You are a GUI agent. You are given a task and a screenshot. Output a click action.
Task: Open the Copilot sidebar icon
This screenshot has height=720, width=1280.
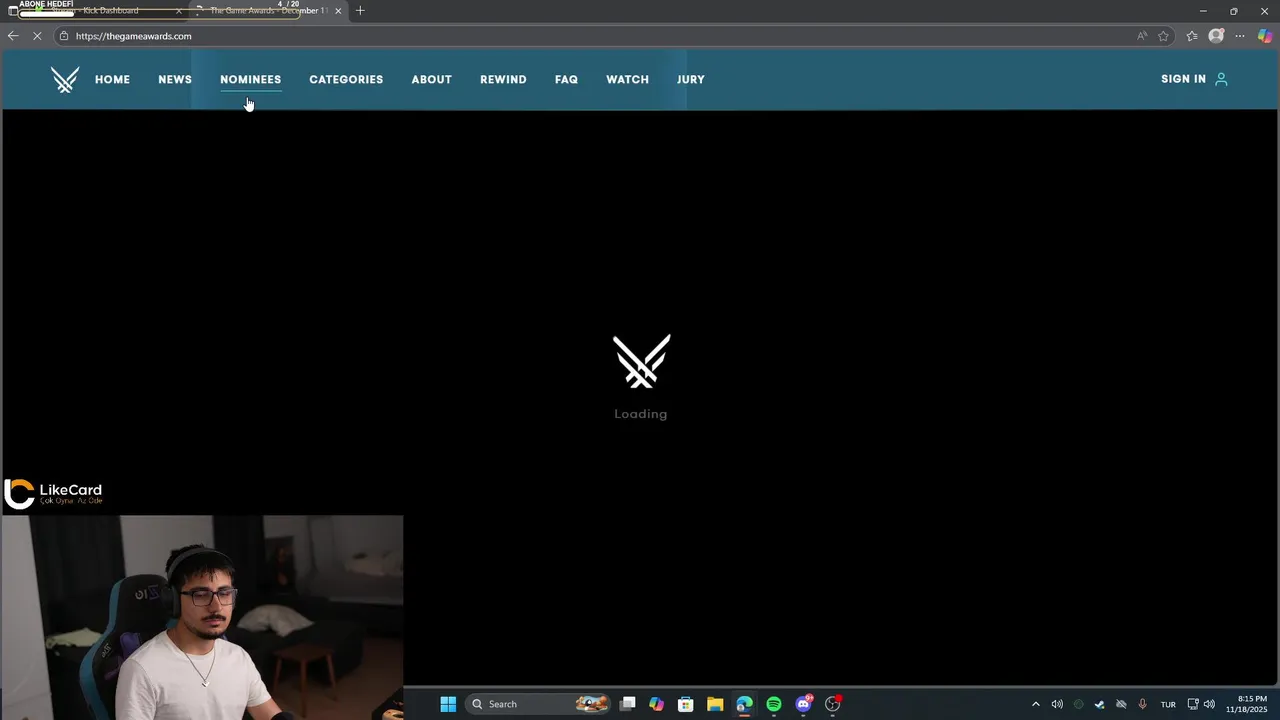click(x=1265, y=36)
